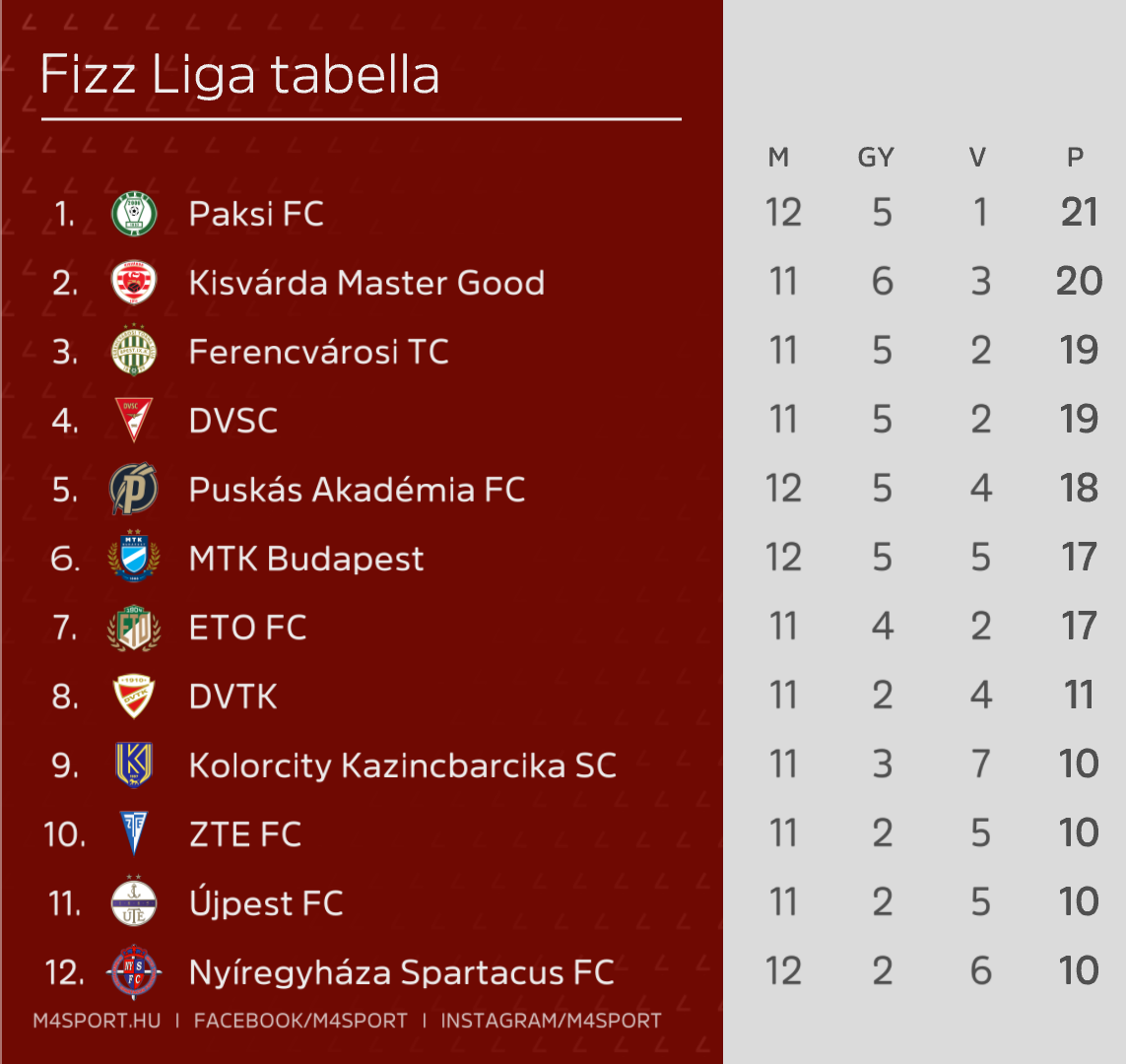Open the INSTAGRAM/M4SPORT link

551,1021
